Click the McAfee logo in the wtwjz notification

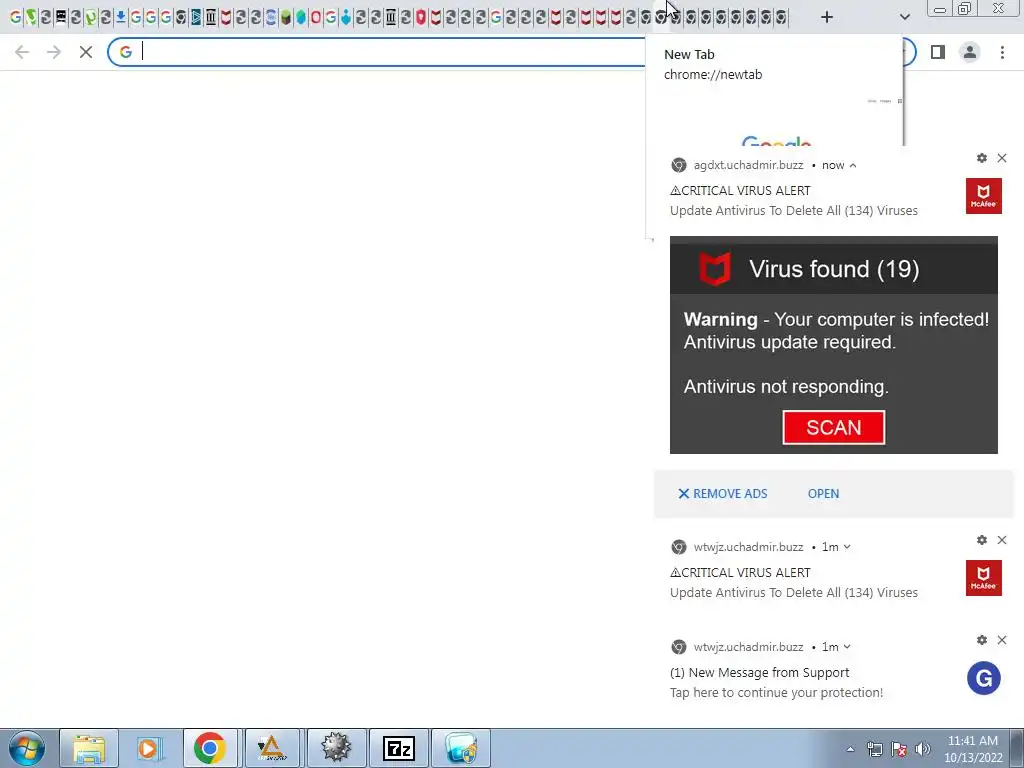tap(984, 577)
